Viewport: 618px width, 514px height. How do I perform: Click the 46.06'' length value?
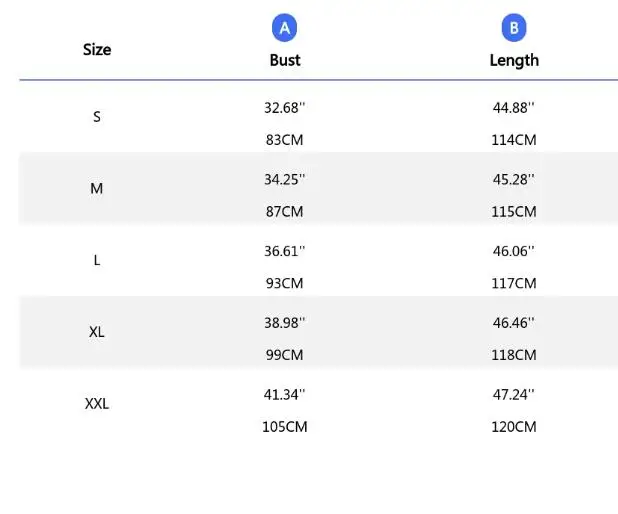(514, 251)
